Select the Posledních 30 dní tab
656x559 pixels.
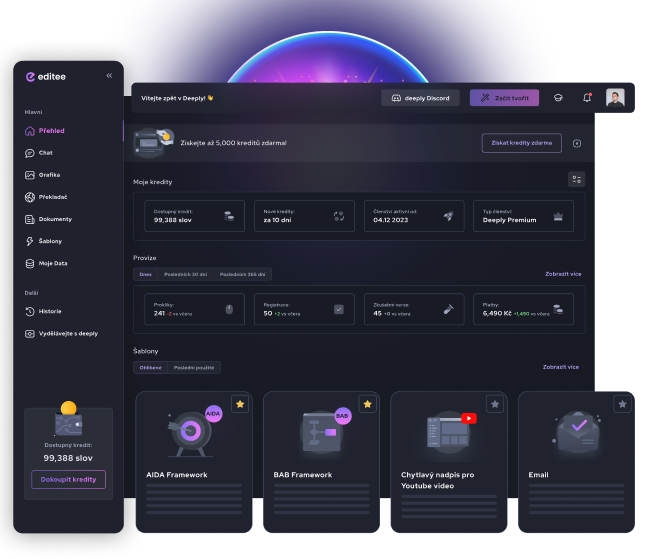tap(186, 274)
